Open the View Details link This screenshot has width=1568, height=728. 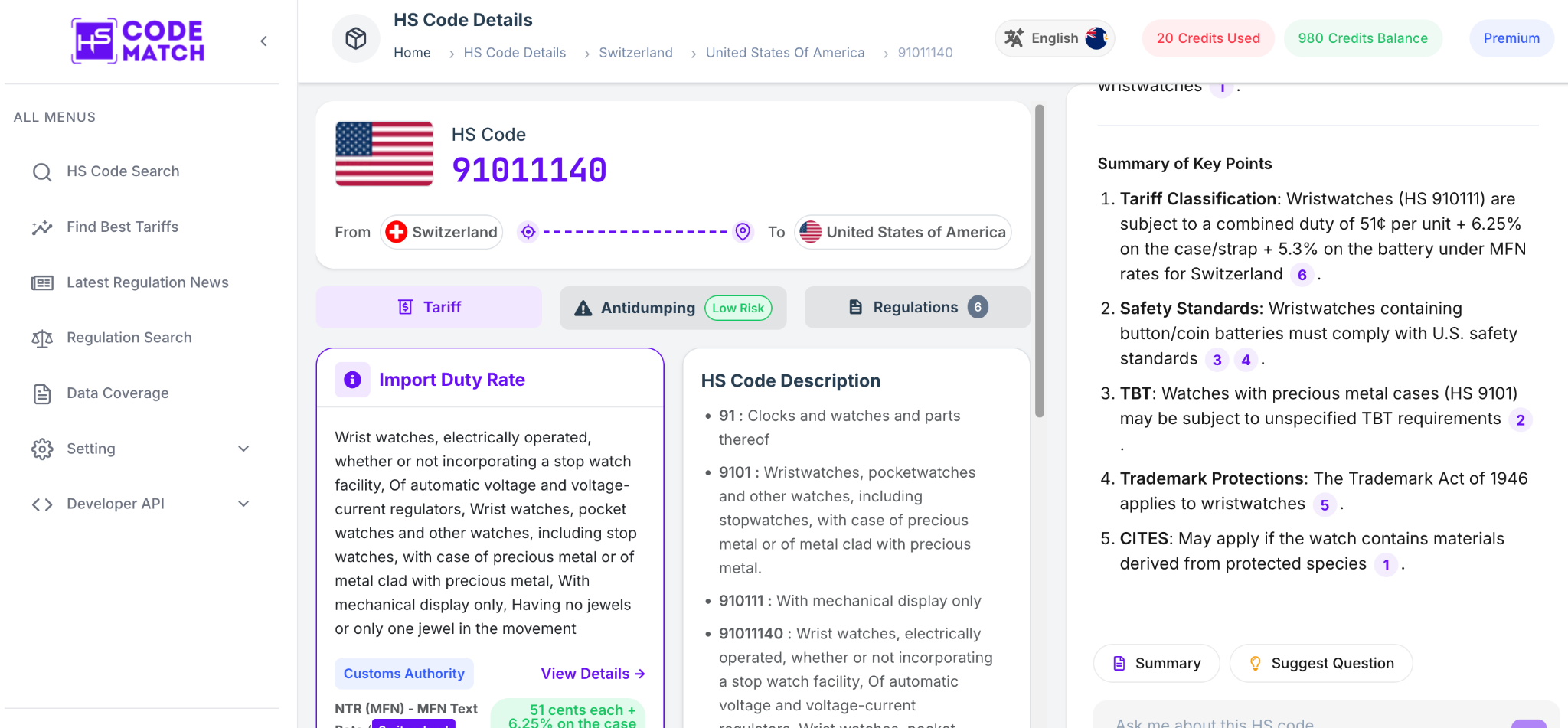pyautogui.click(x=593, y=674)
